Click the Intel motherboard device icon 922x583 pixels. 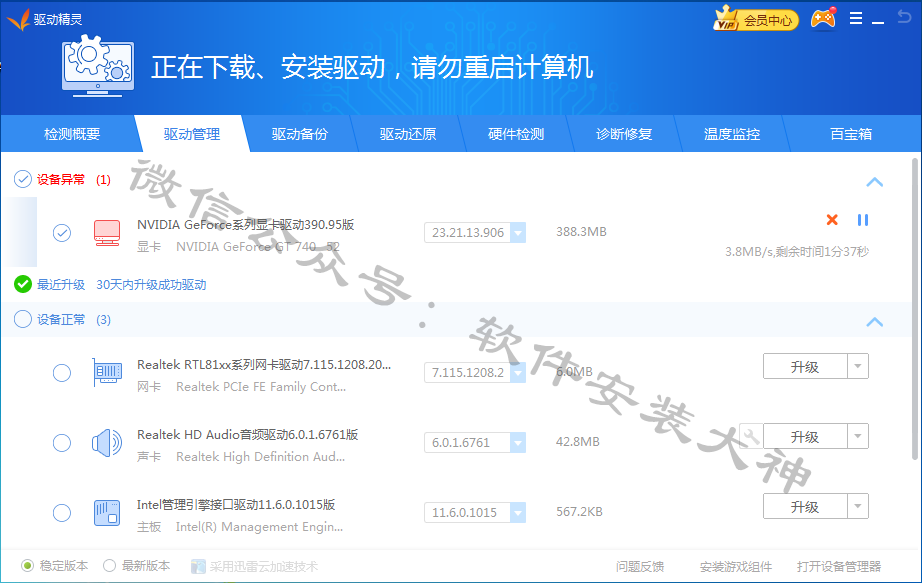tap(107, 512)
